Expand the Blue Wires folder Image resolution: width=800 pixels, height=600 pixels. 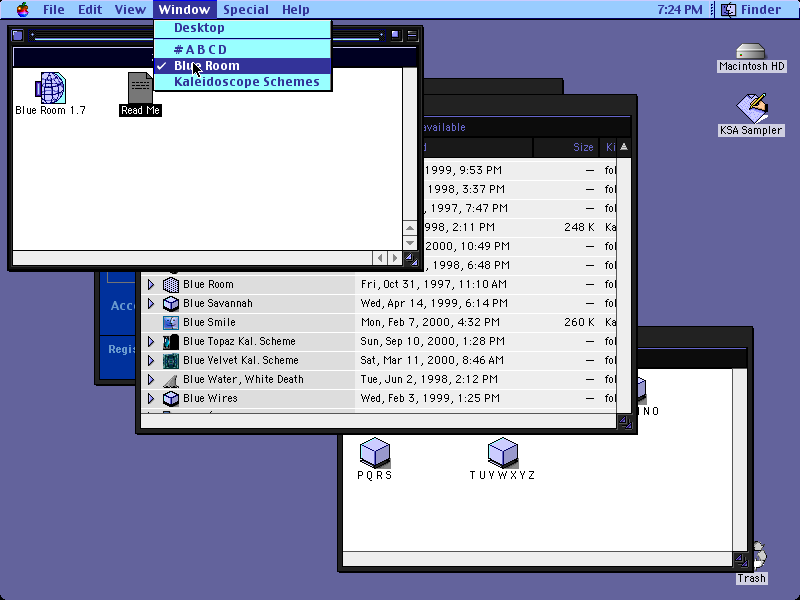click(x=151, y=398)
